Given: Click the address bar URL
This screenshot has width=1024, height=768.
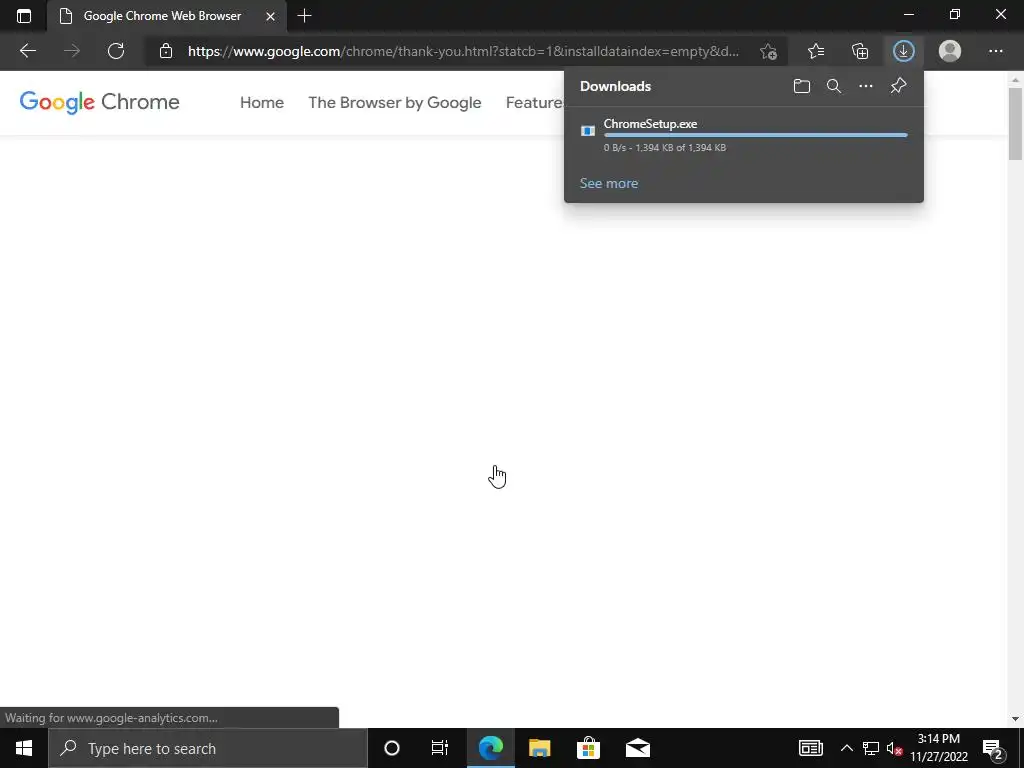Looking at the screenshot, I should 463,51.
